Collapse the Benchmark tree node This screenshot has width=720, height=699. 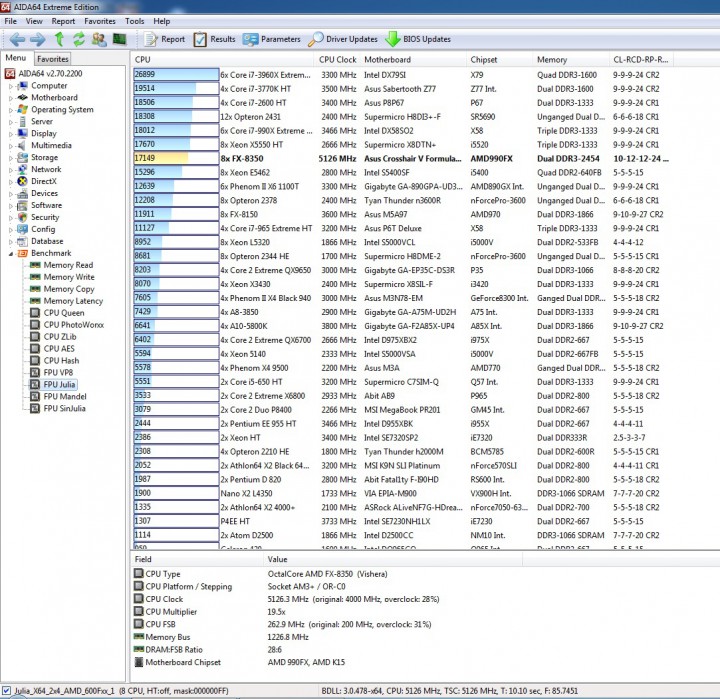click(11, 254)
